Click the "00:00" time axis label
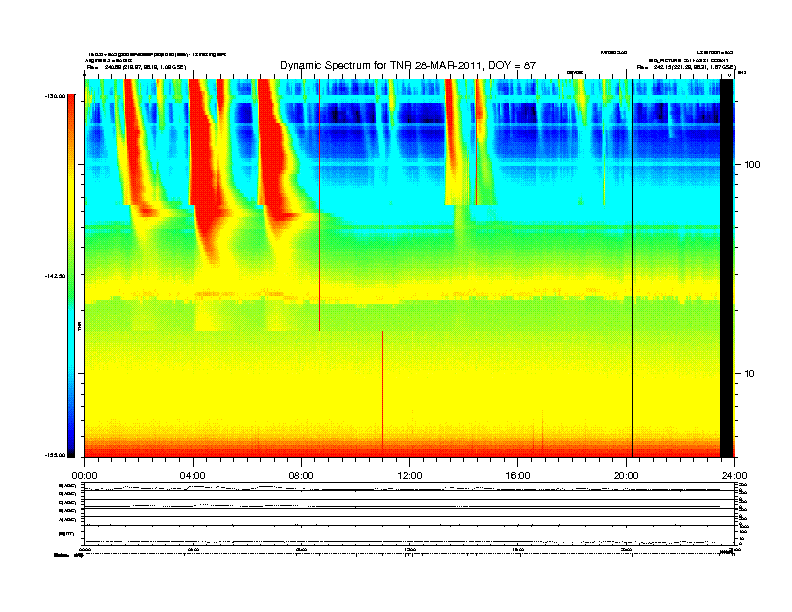This screenshot has width=792, height=612. 84,475
